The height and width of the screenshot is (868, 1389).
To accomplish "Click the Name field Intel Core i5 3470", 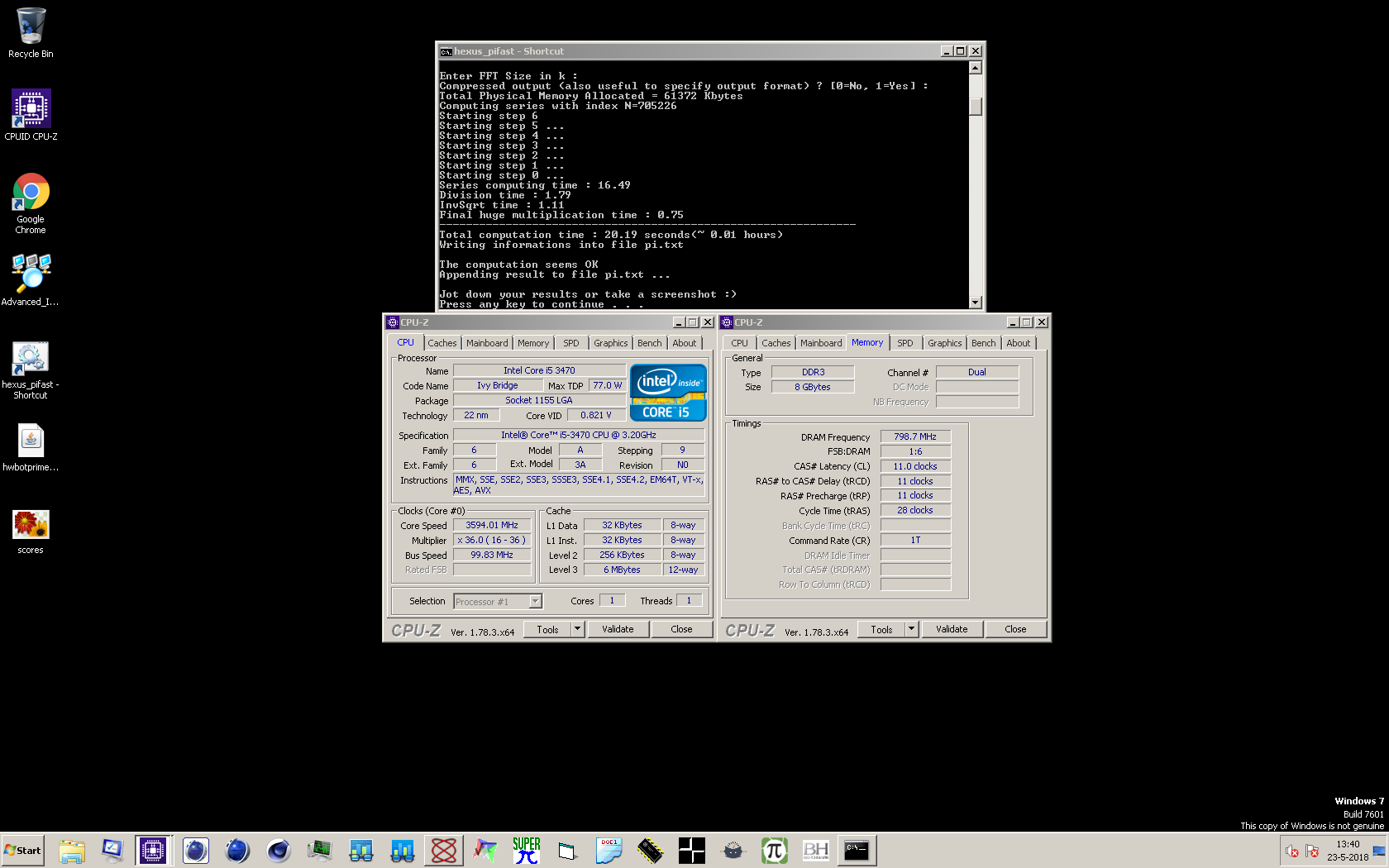I will click(539, 370).
